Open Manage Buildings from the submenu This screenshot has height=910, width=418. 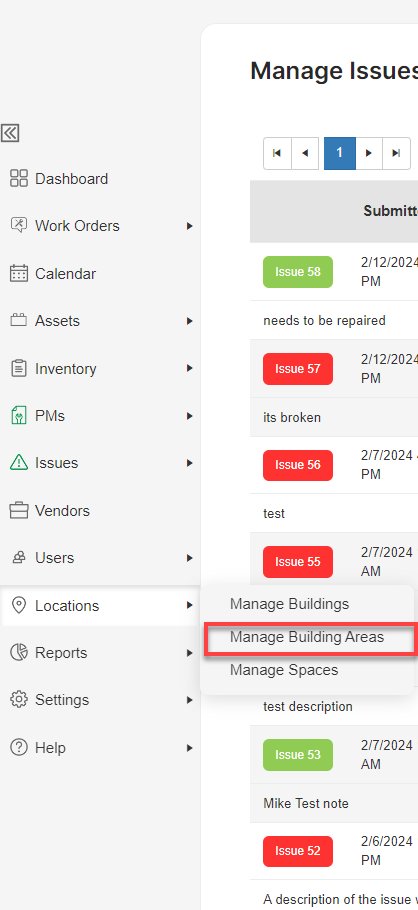(289, 604)
